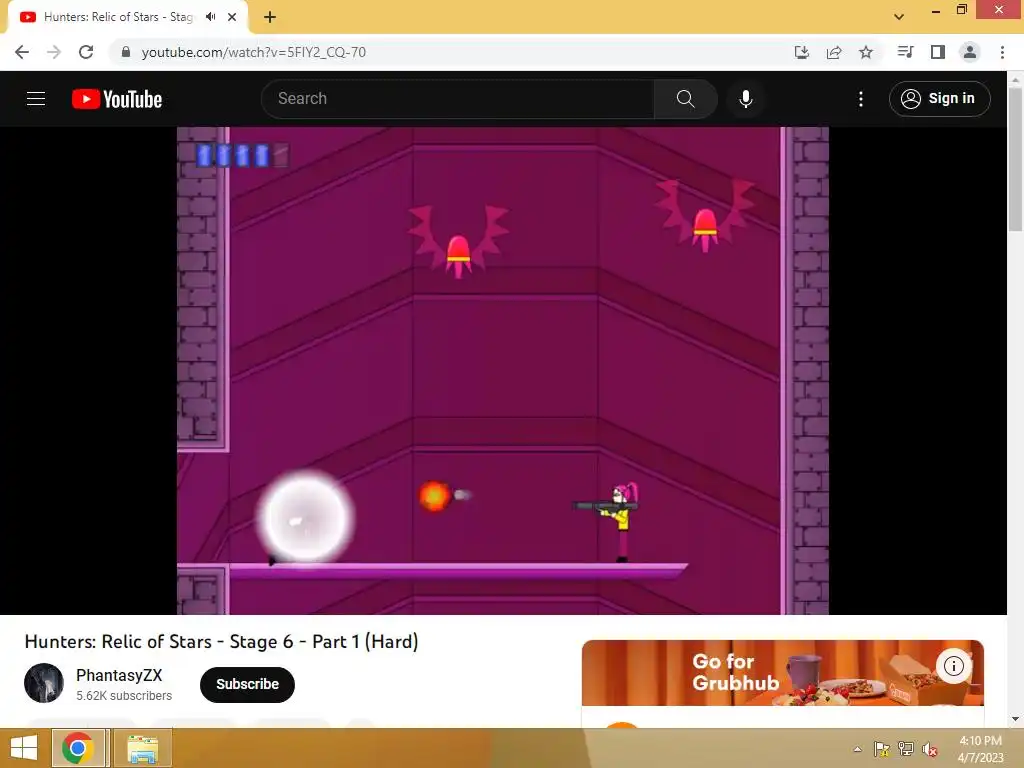1024x768 pixels.
Task: Close the Hunters: Relic of Stars tab
Action: [x=232, y=17]
